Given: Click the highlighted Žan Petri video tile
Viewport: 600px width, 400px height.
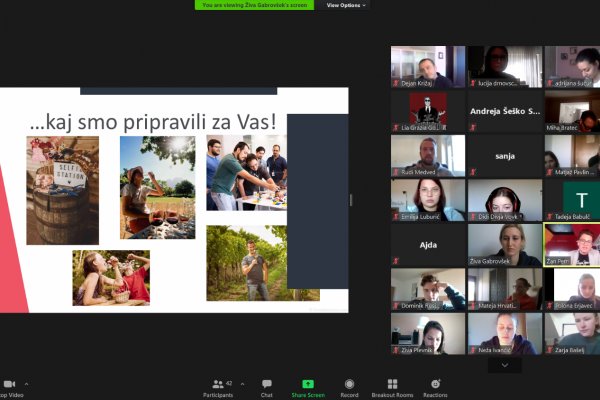Looking at the screenshot, I should click(x=571, y=245).
